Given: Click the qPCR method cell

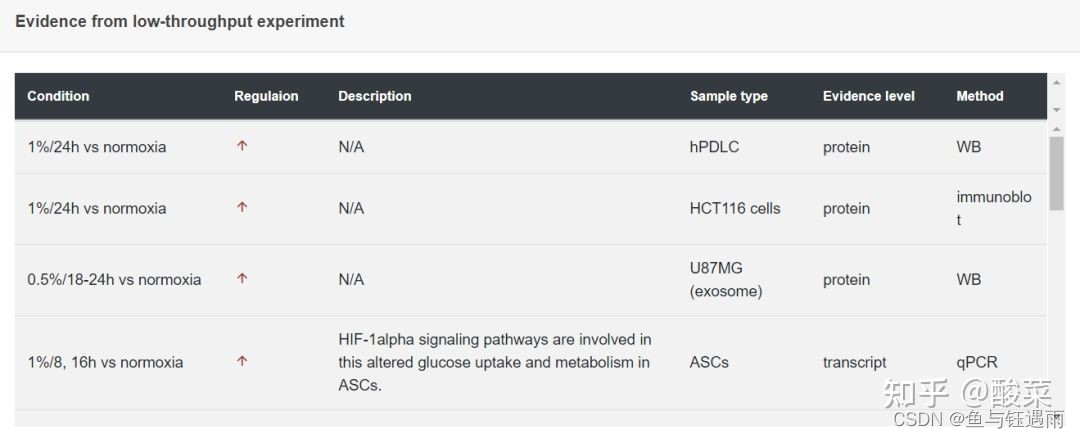Looking at the screenshot, I should point(977,362).
